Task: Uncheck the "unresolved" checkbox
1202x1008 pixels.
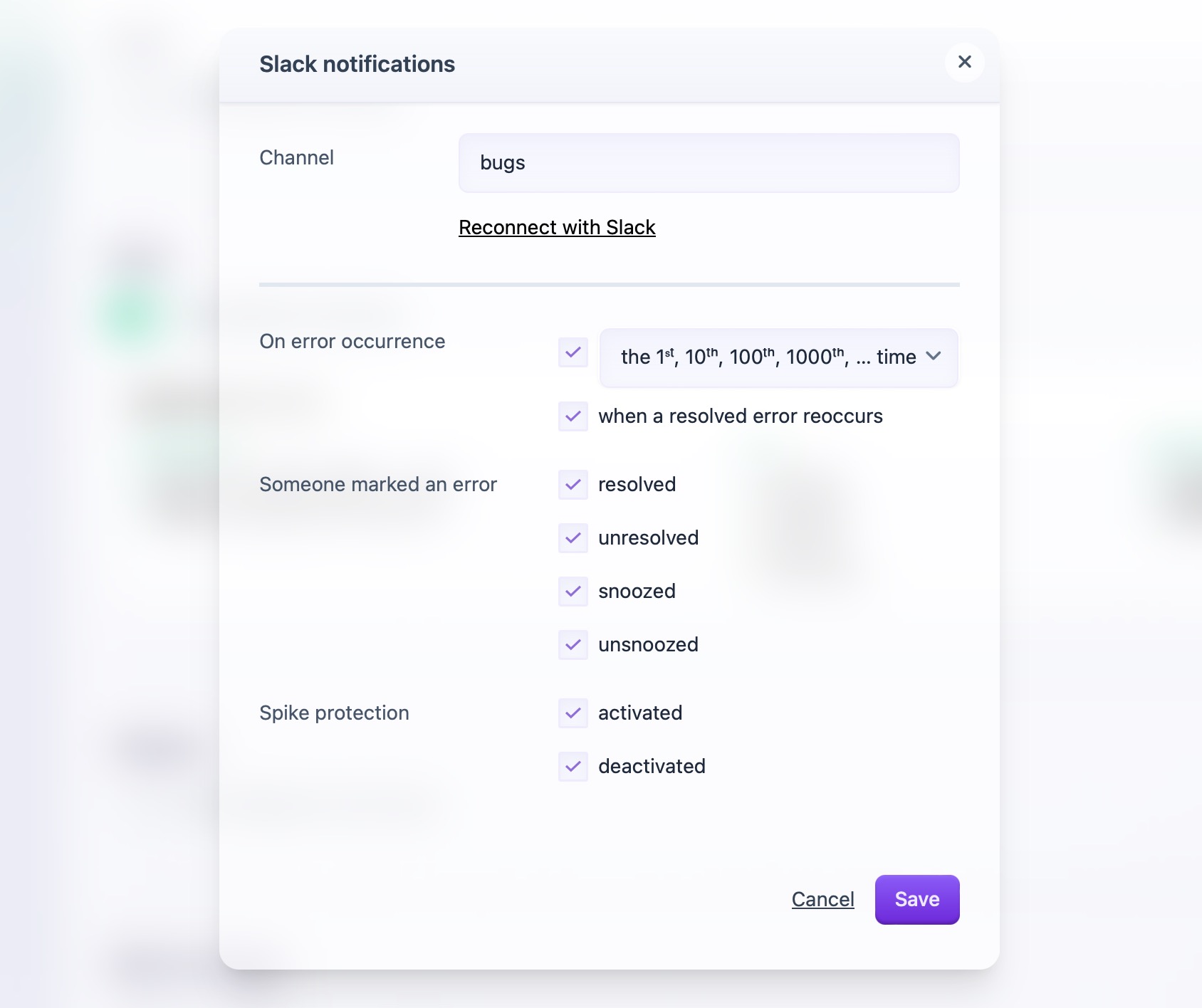Action: point(573,538)
